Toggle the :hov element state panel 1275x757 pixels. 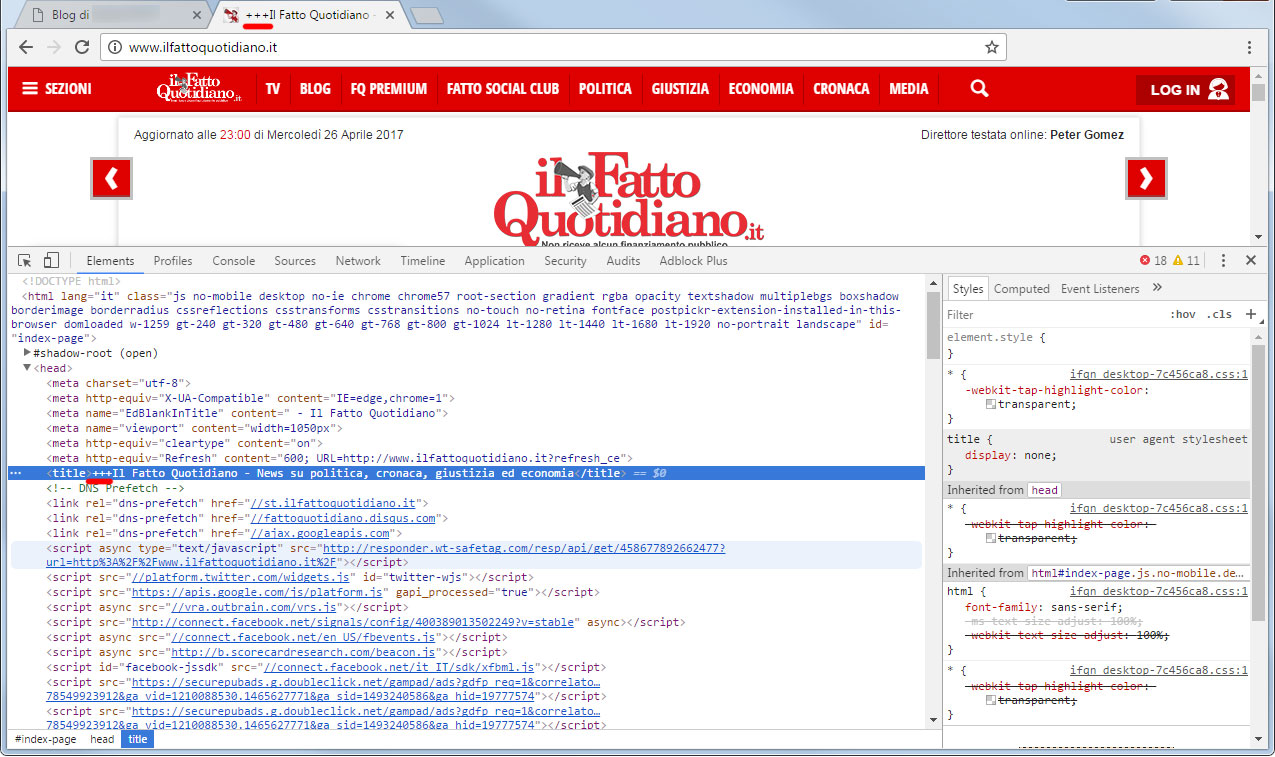1183,315
